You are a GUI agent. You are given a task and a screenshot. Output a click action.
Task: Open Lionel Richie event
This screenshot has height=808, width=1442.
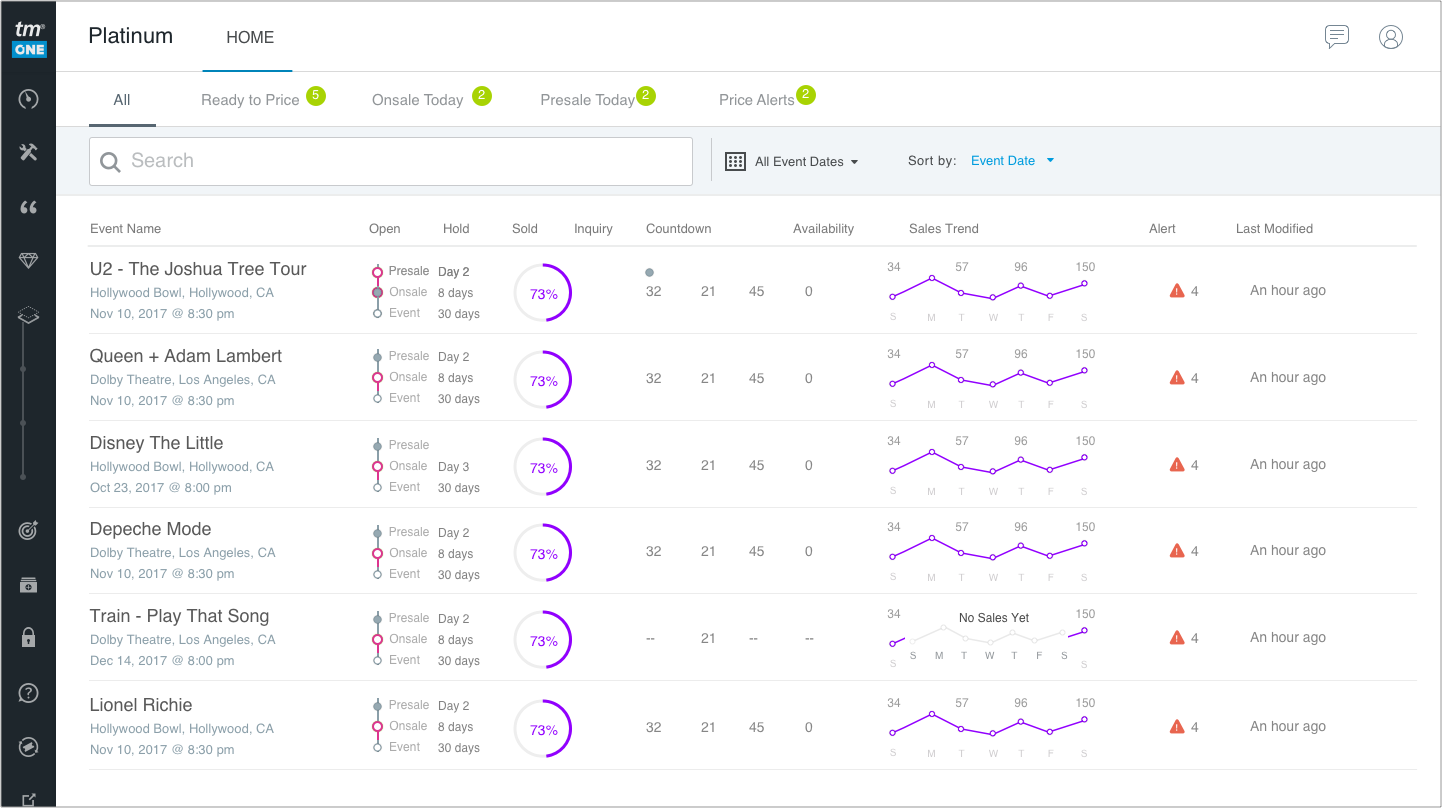pyautogui.click(x=141, y=705)
